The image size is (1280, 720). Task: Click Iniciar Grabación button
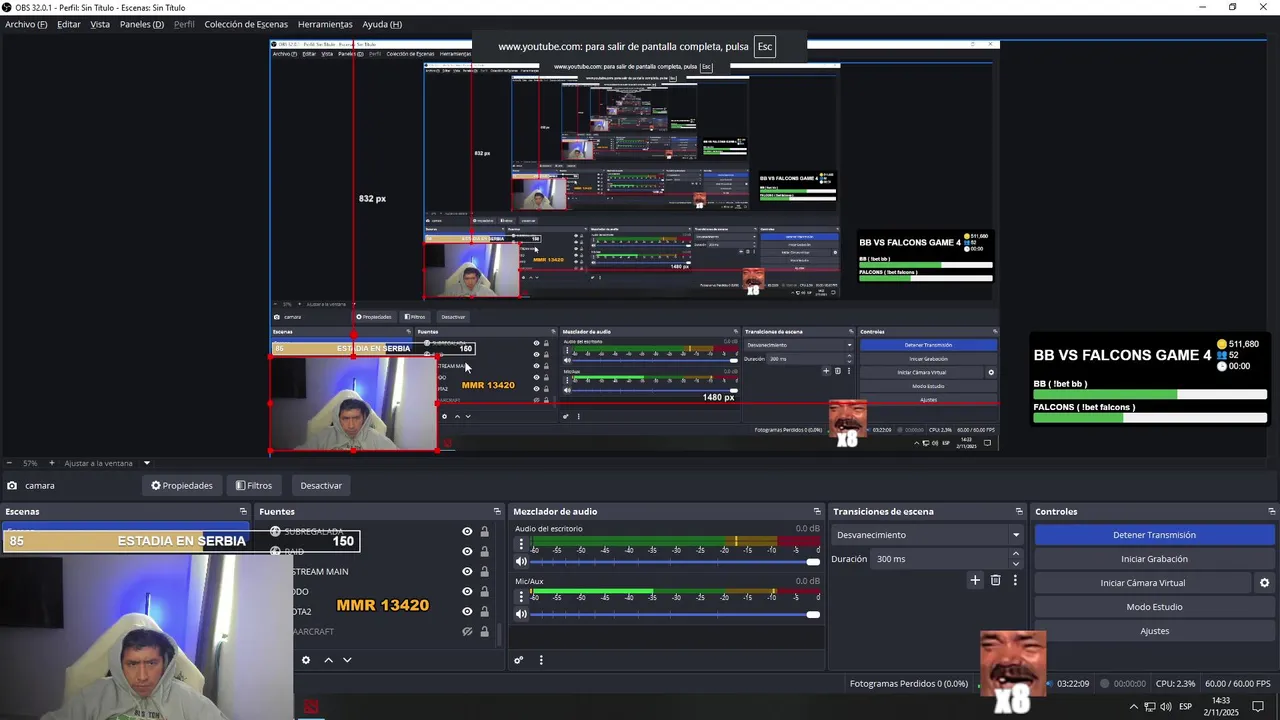pos(1154,559)
